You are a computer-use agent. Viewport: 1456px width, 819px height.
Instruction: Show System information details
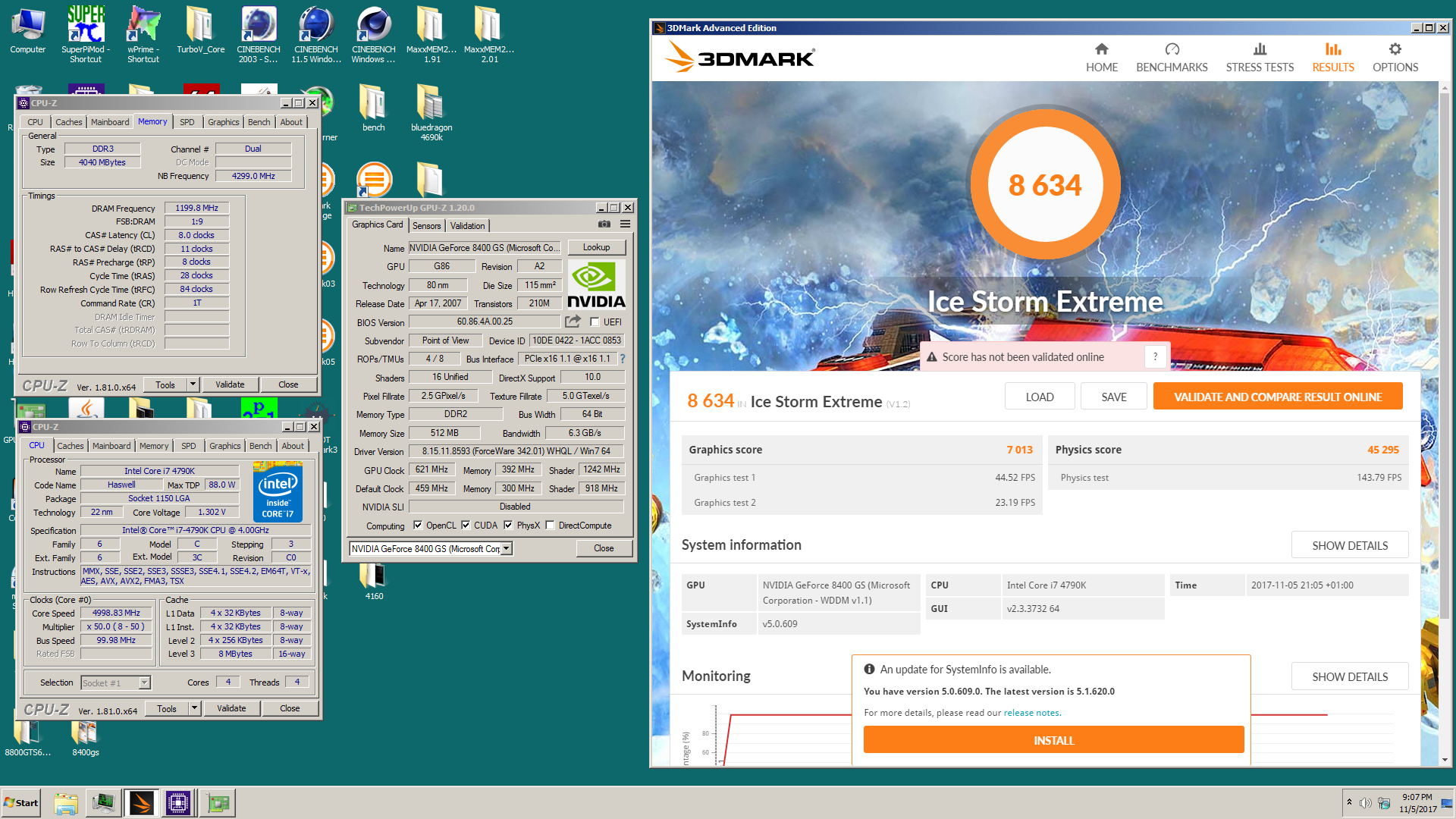pos(1350,545)
